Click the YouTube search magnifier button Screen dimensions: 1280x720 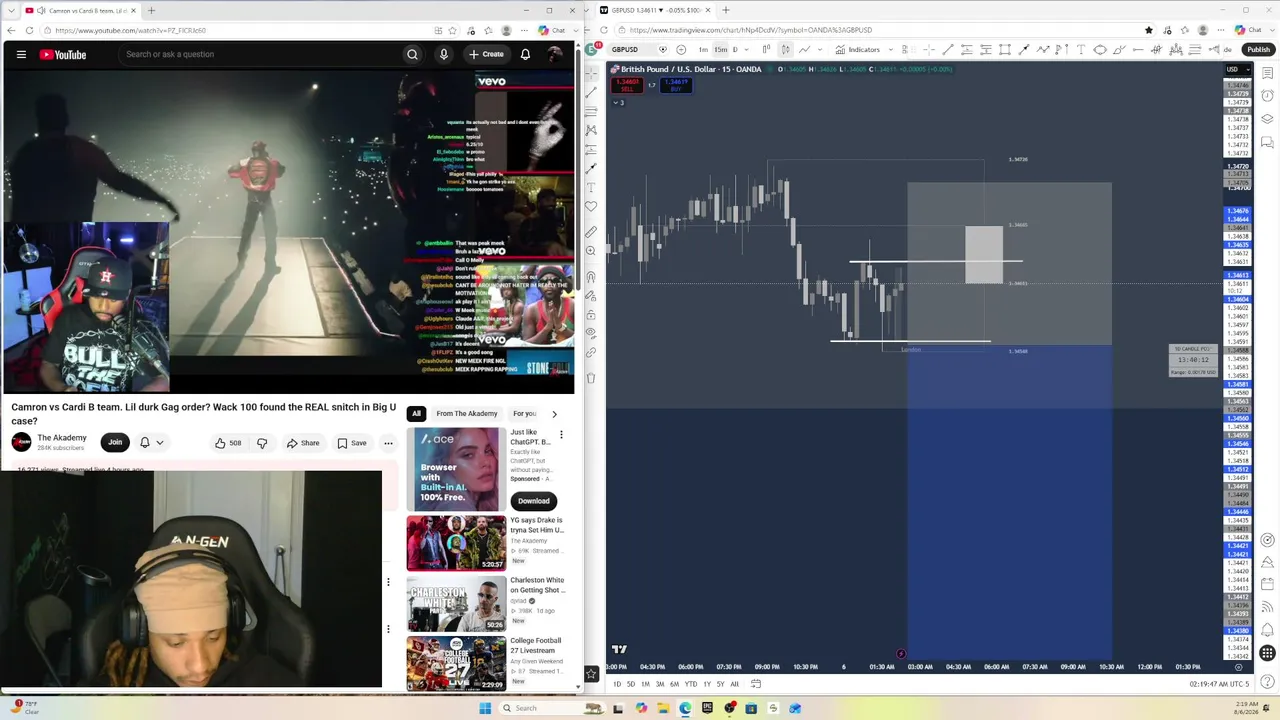coord(412,54)
